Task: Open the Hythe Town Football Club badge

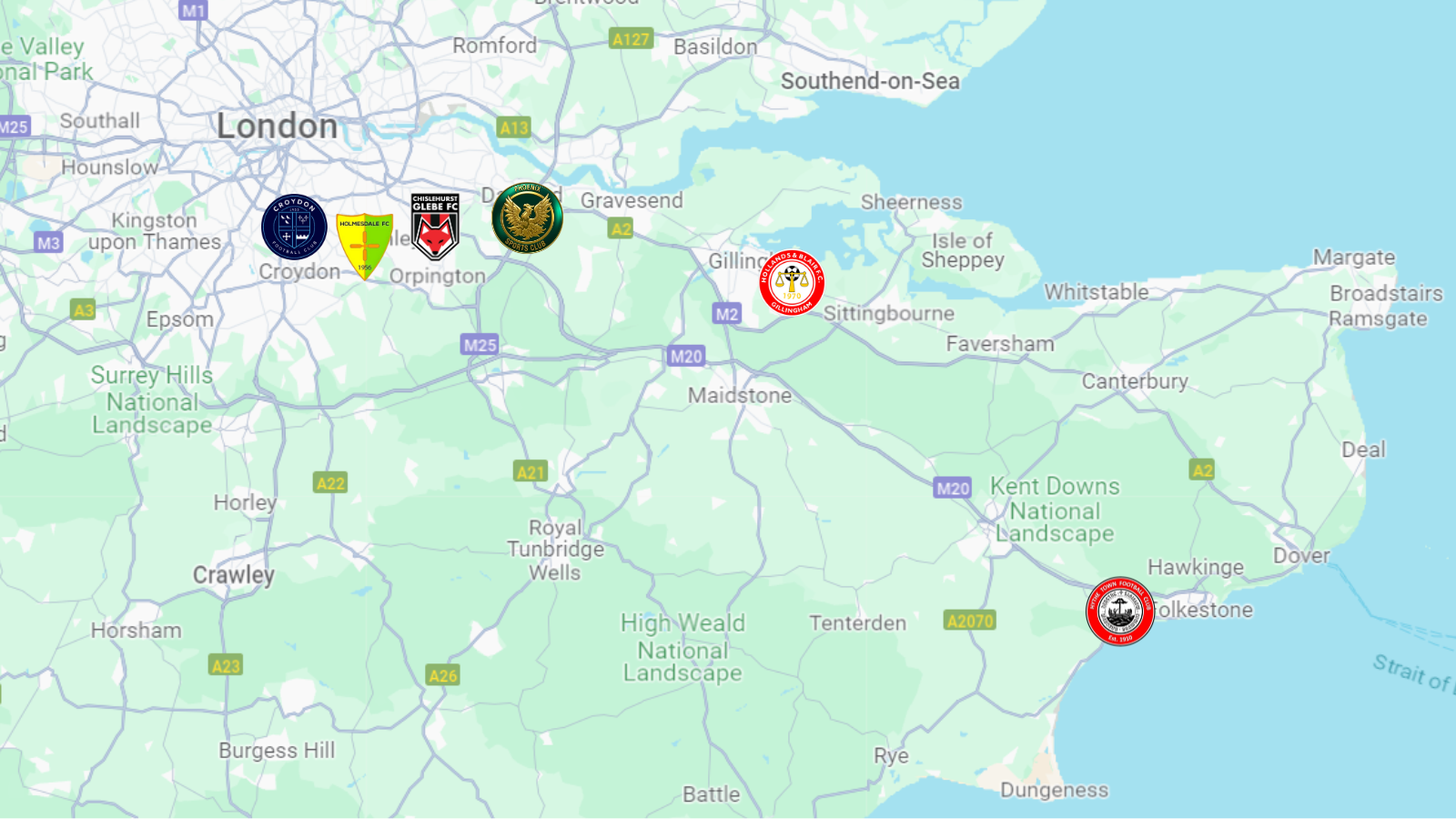Action: [1120, 612]
